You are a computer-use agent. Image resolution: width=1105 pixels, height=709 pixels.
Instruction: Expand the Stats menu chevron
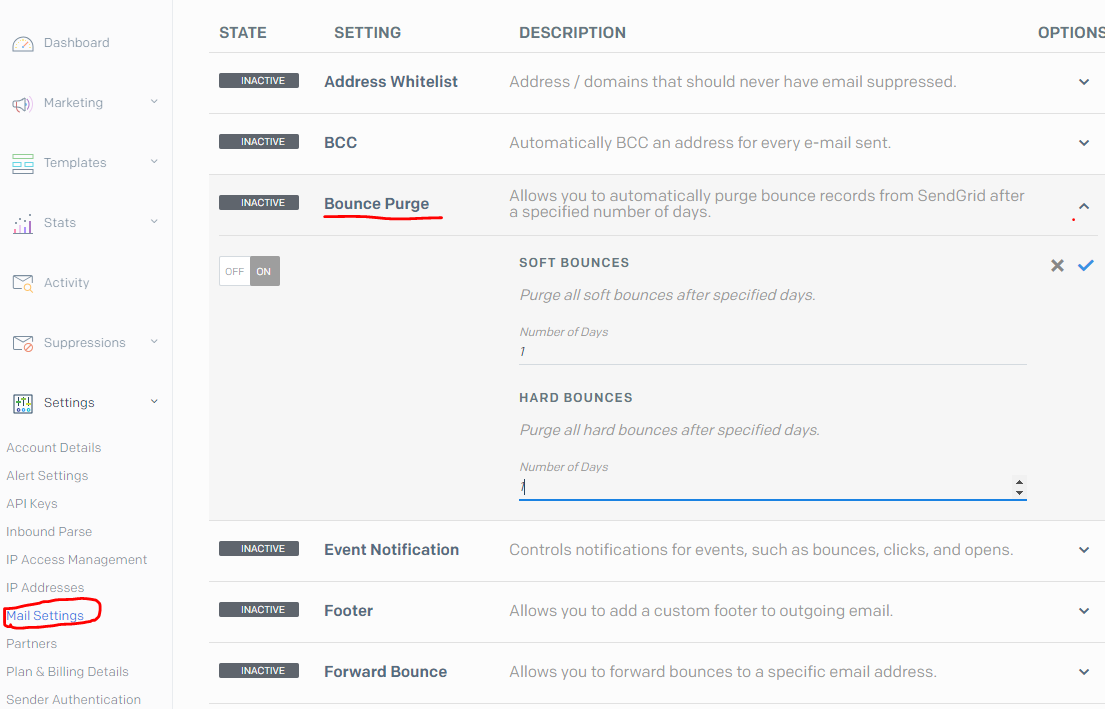point(154,222)
